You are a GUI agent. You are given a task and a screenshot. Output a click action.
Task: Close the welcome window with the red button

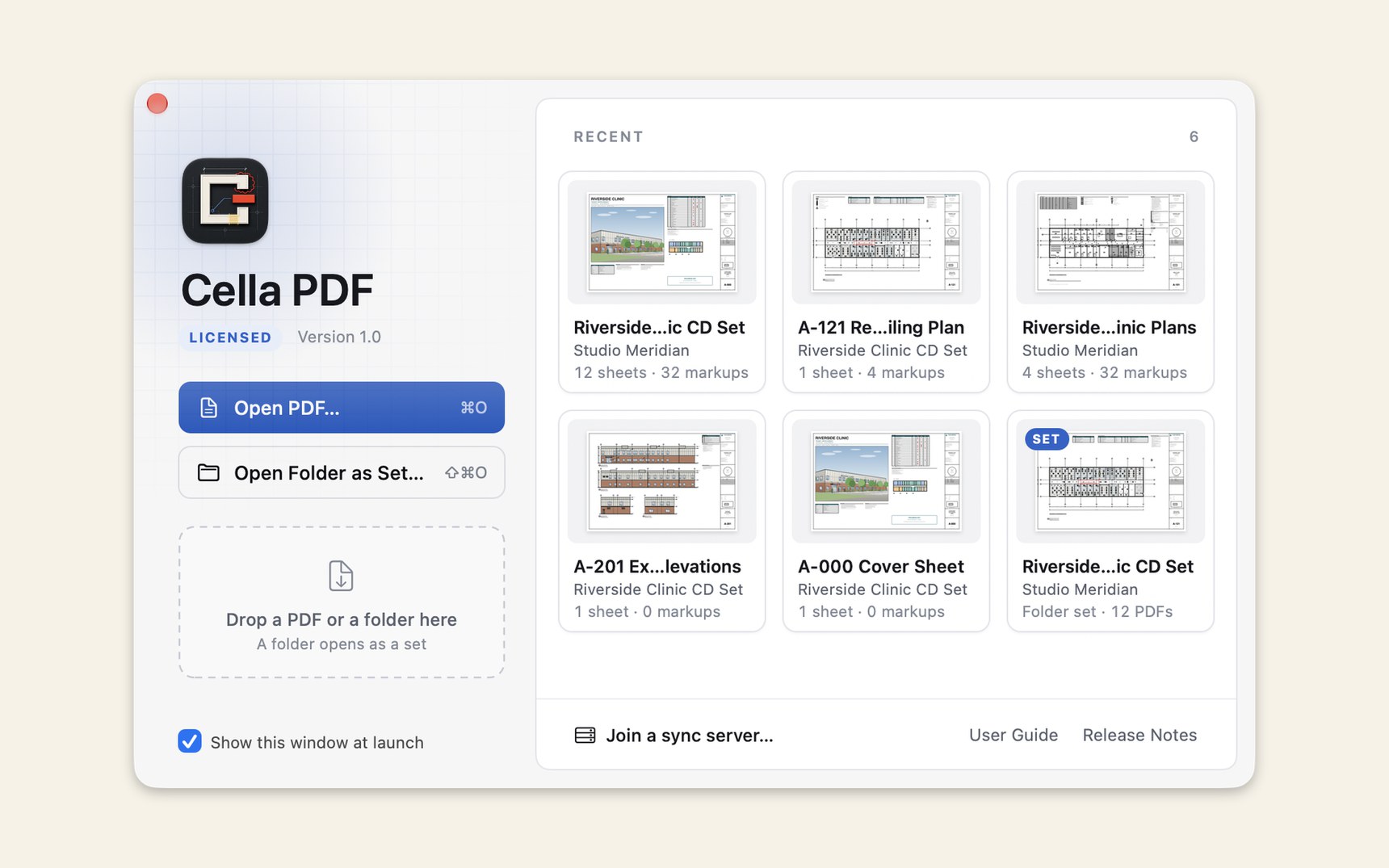tap(157, 103)
